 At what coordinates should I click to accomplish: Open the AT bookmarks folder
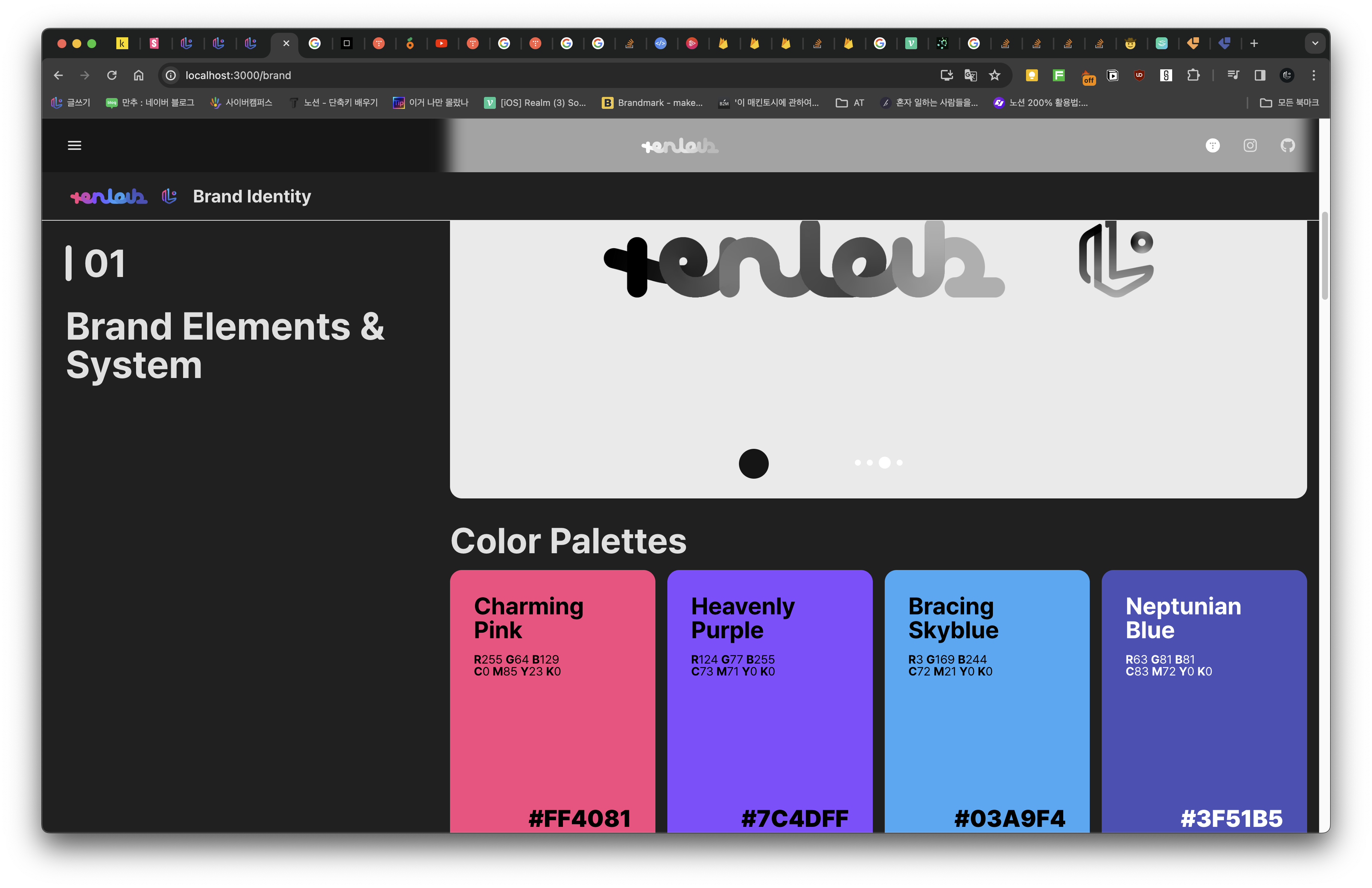tap(850, 103)
